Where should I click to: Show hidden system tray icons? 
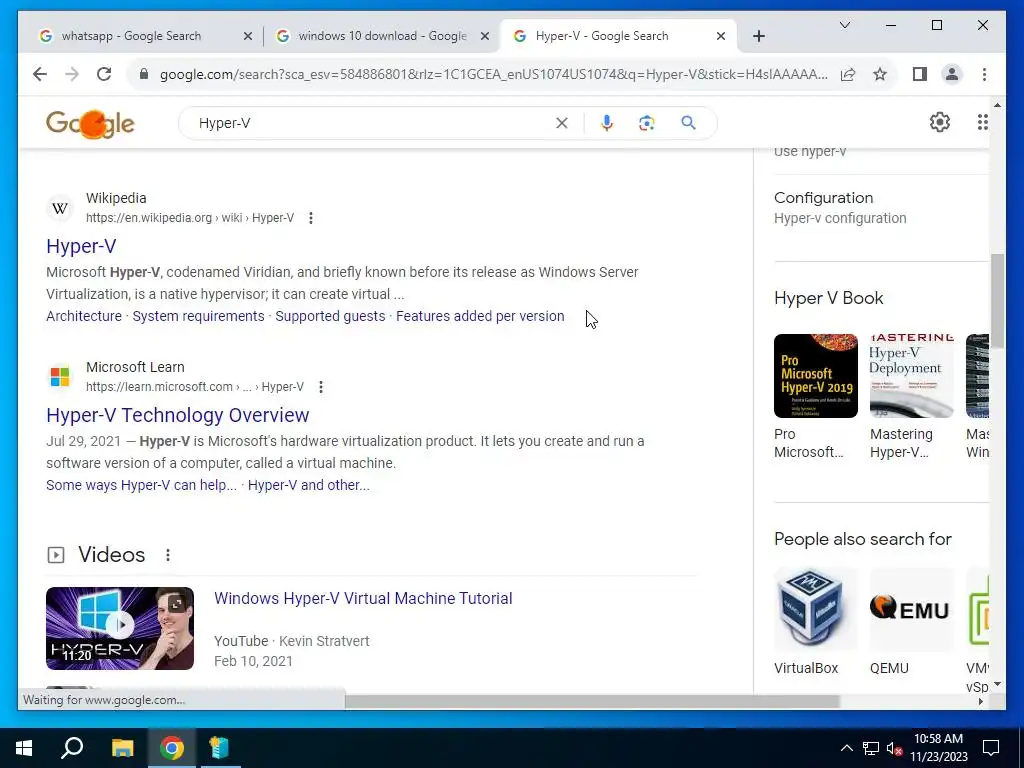coord(846,748)
